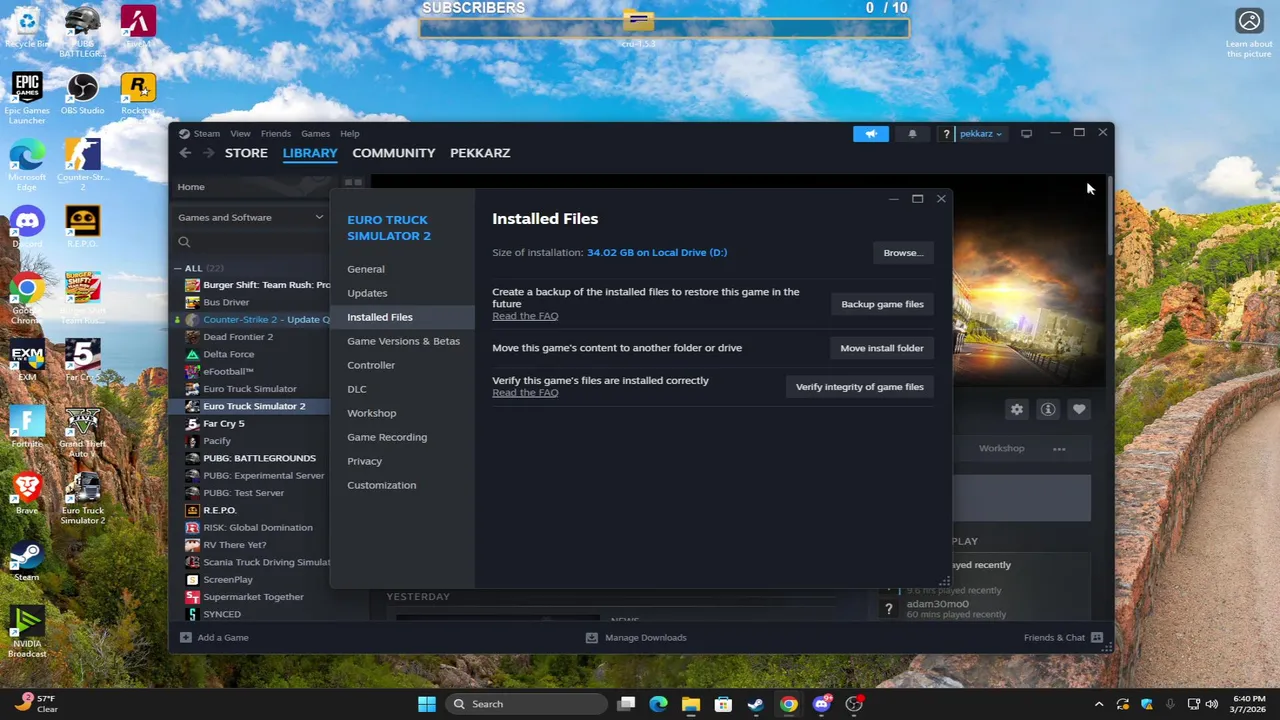Click Move install folder button
Image resolution: width=1280 pixels, height=720 pixels.
[882, 348]
